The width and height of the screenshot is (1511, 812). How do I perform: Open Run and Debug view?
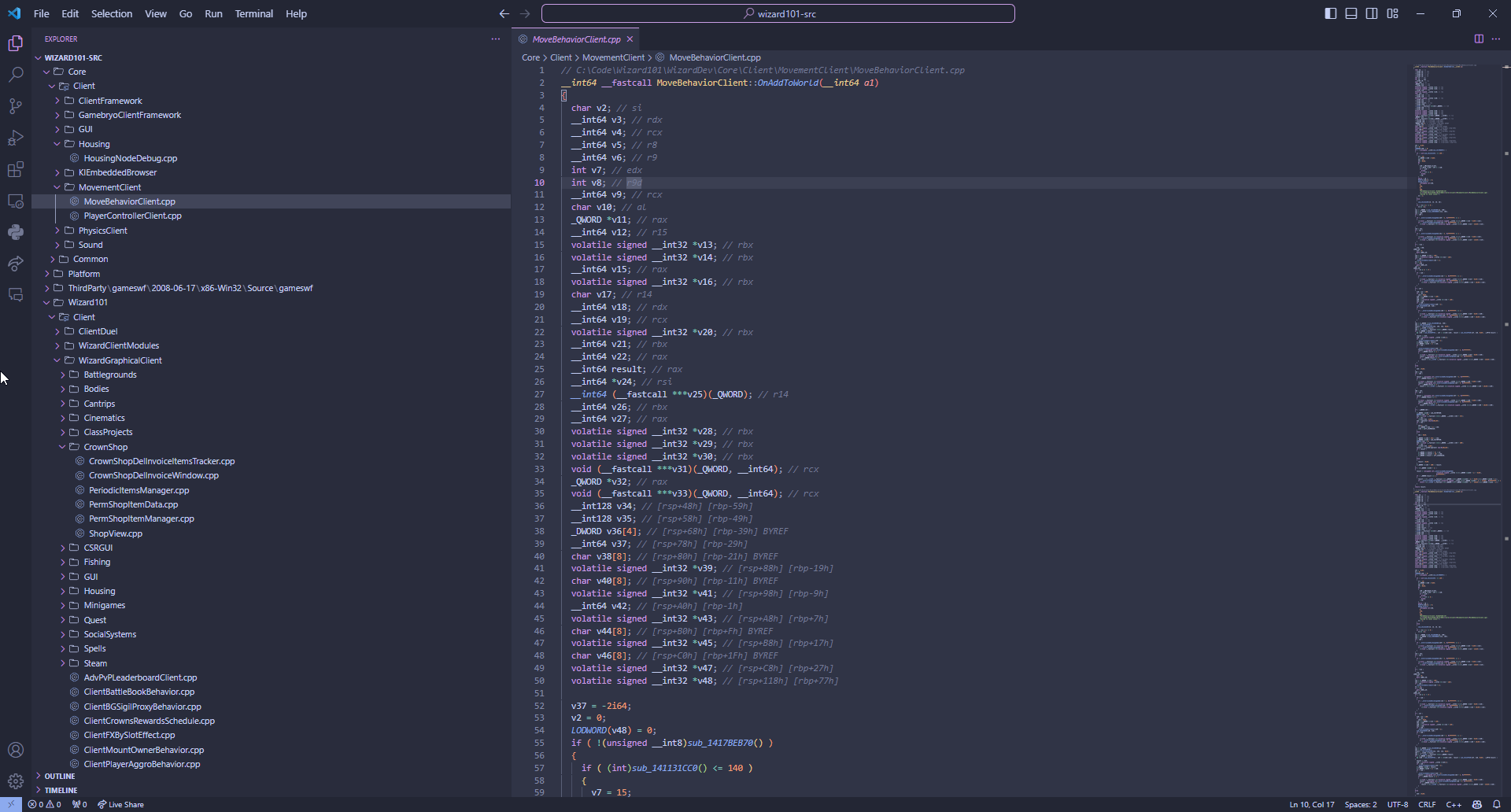16,138
